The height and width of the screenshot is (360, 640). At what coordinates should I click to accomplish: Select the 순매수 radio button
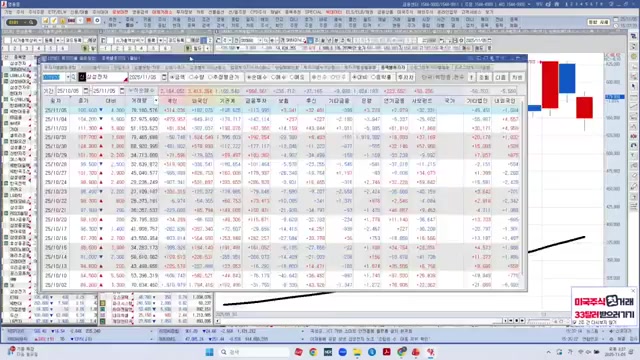pyautogui.click(x=257, y=77)
